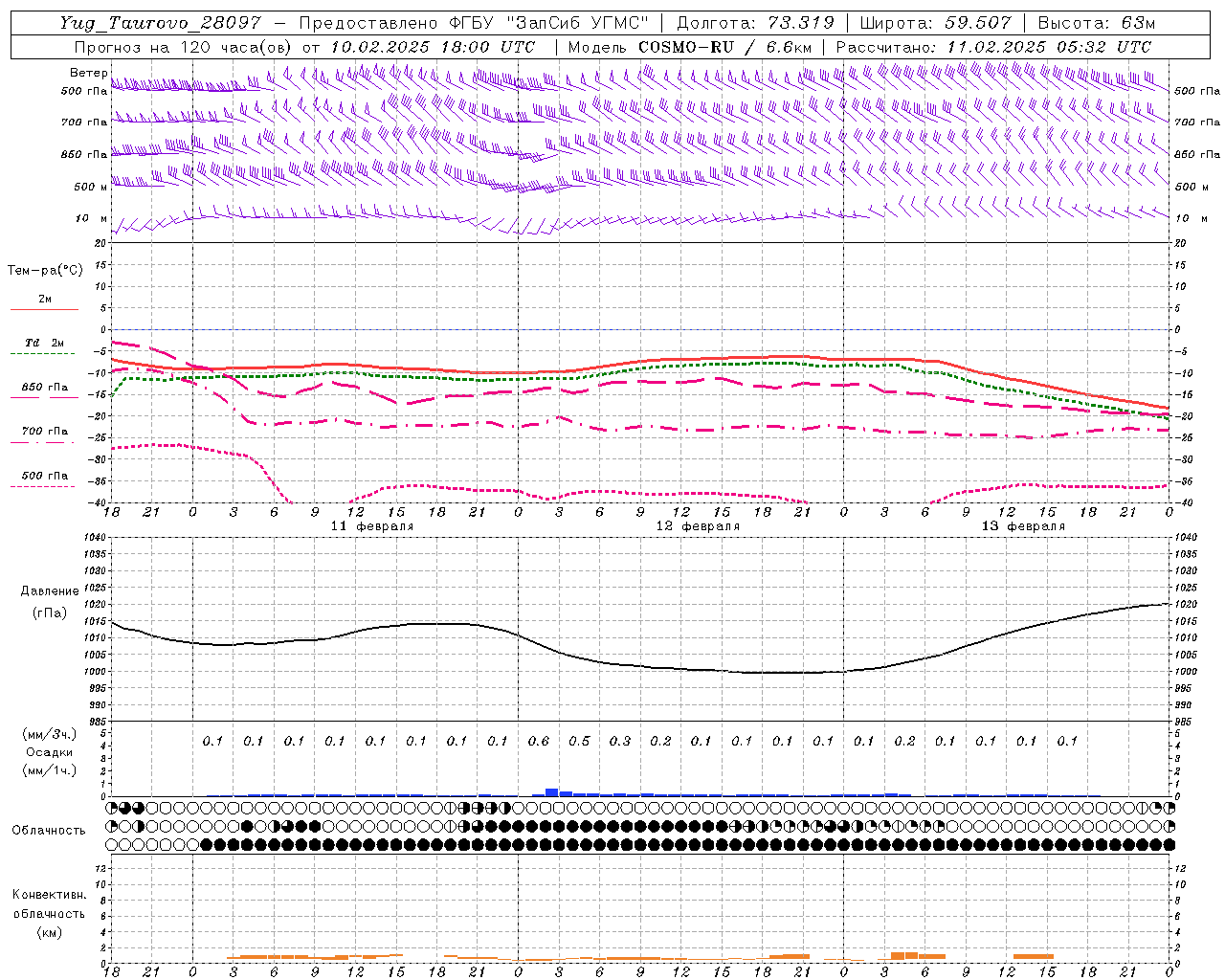Click the Тем-ра(°C) axis label
1225x980 pixels.
click(45, 271)
